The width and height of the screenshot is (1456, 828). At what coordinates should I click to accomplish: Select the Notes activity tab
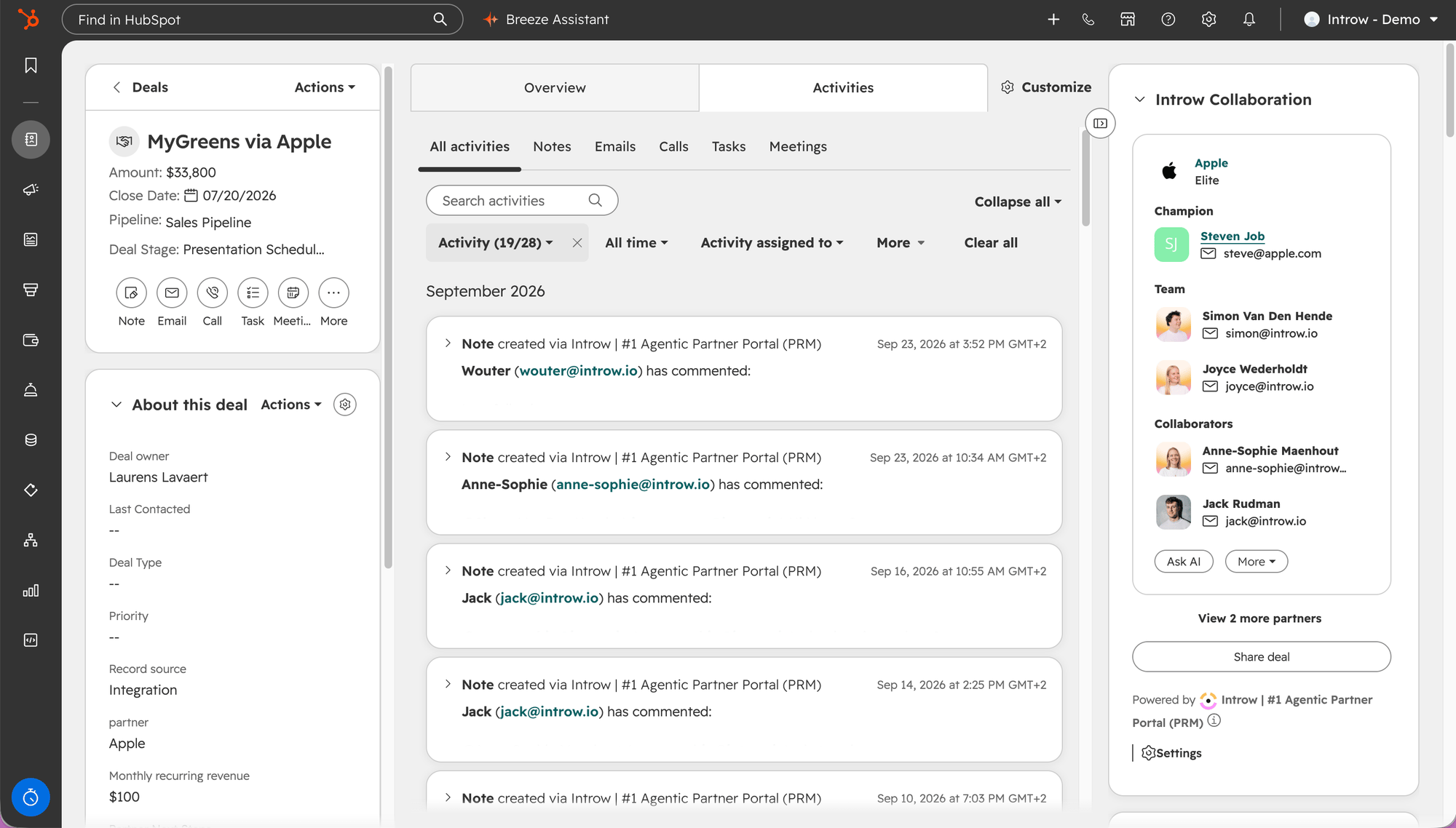click(x=552, y=147)
